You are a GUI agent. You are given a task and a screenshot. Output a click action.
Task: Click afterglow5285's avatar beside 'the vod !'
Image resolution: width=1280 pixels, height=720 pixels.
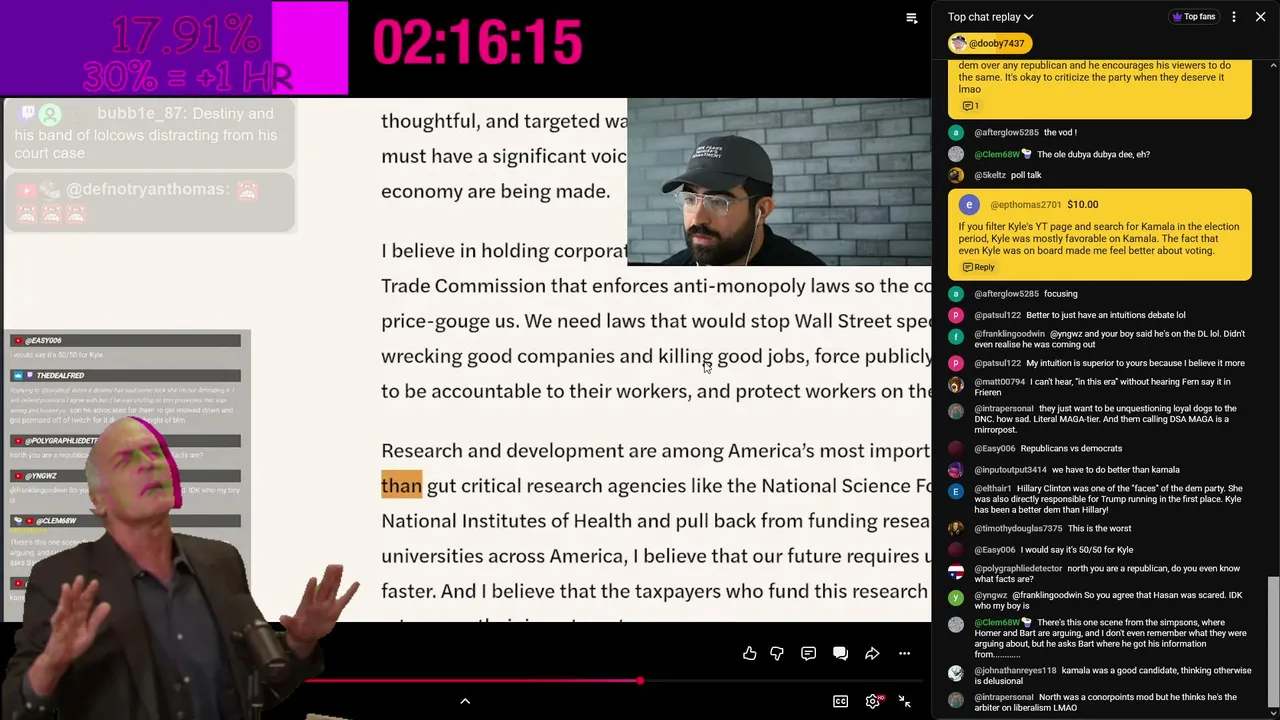956,133
